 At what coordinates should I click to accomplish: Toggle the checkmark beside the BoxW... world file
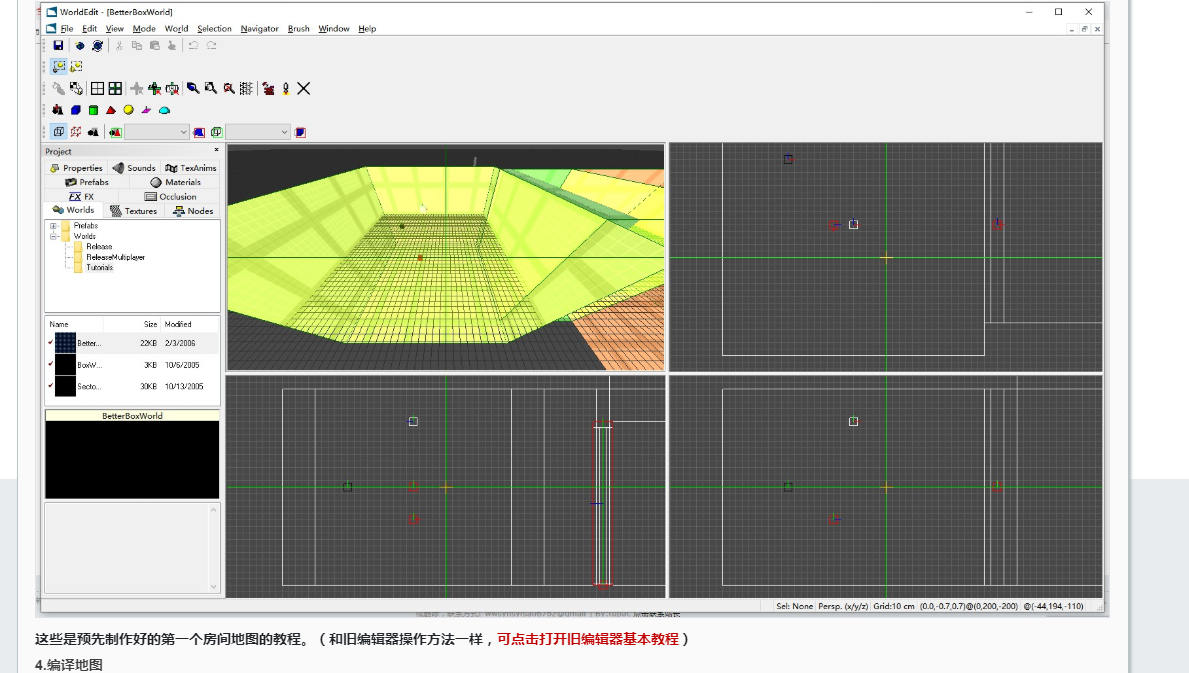click(51, 364)
